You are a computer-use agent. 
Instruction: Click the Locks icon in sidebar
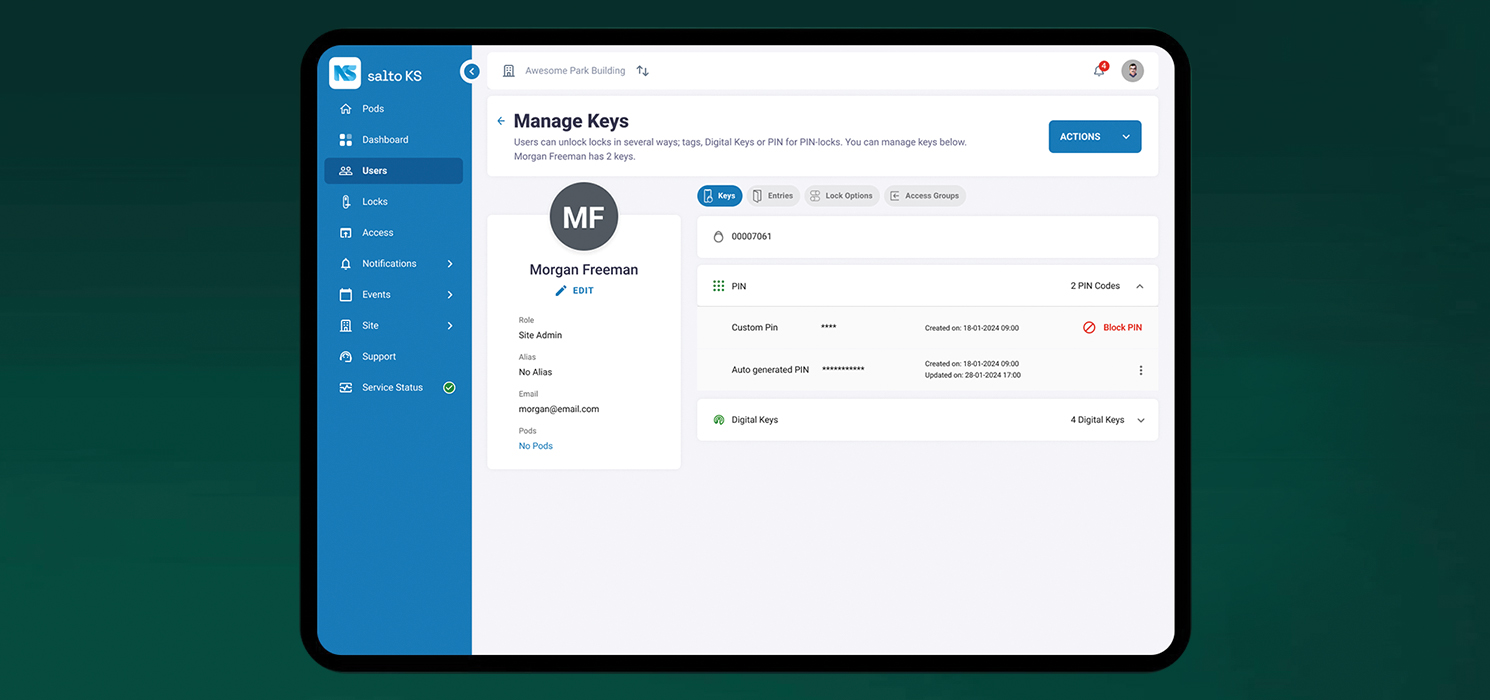346,202
